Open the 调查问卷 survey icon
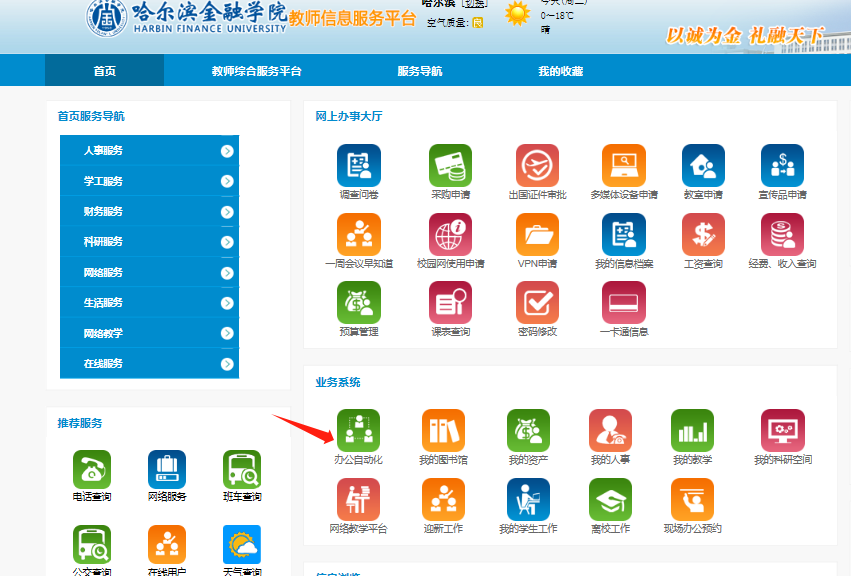 tap(358, 166)
